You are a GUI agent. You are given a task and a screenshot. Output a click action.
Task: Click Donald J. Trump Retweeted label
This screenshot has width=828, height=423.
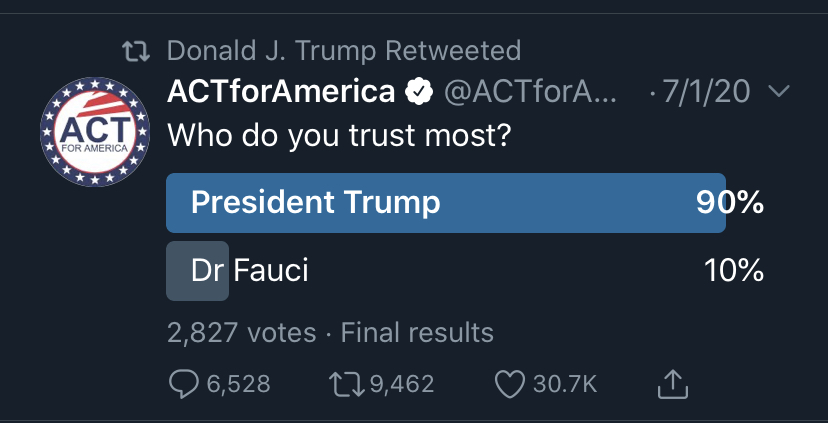click(x=344, y=51)
